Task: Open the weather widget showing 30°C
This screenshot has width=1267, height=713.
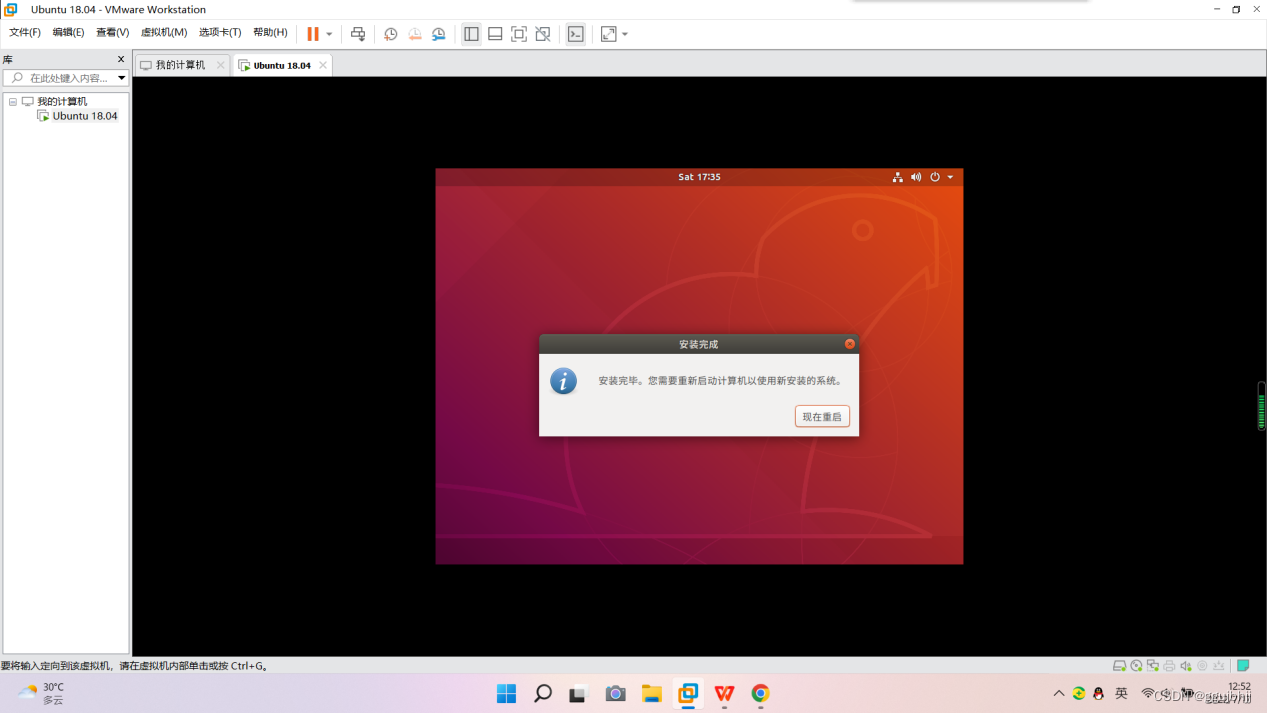Action: [x=41, y=693]
